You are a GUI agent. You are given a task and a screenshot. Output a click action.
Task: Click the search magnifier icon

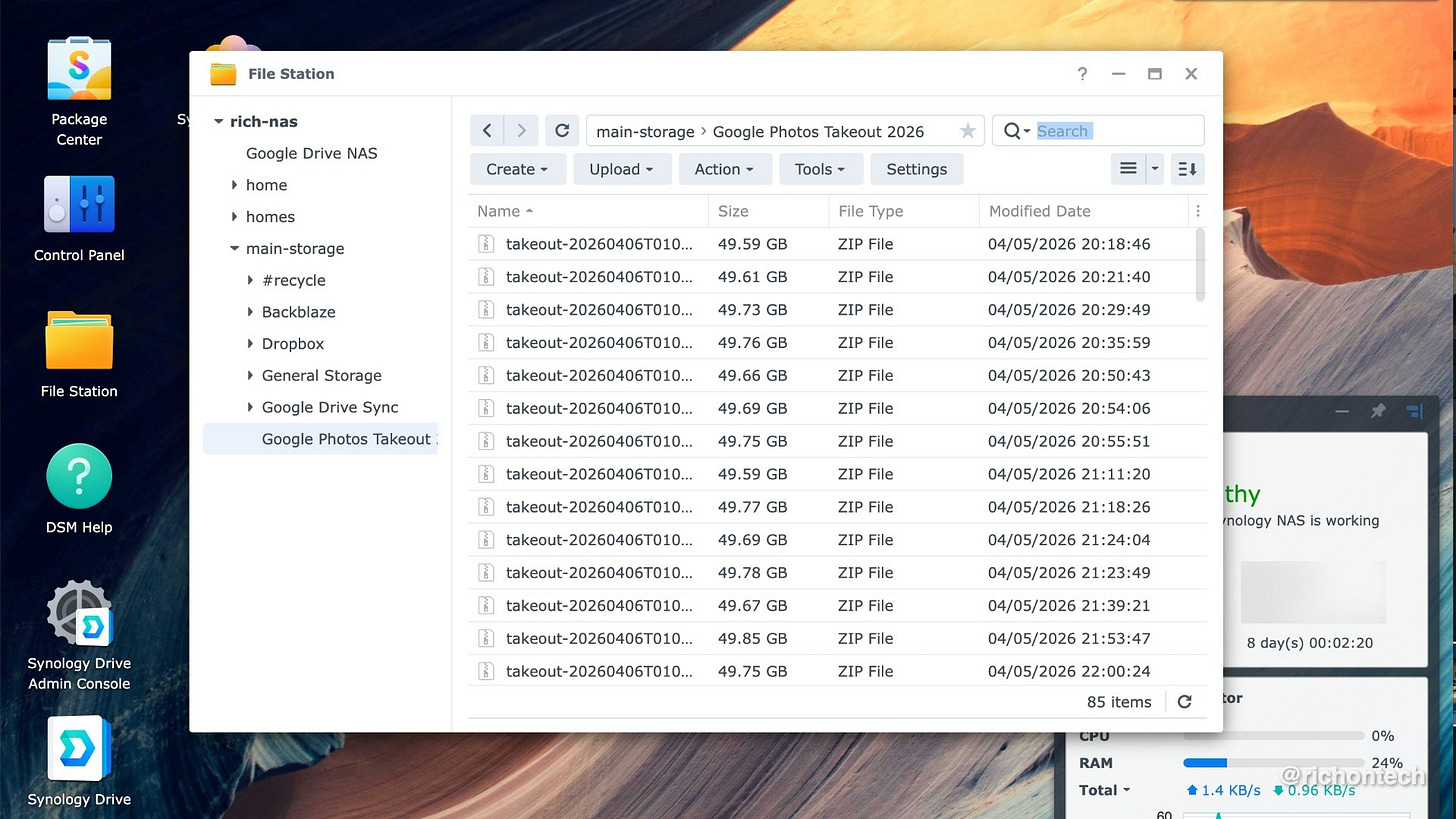[1012, 131]
